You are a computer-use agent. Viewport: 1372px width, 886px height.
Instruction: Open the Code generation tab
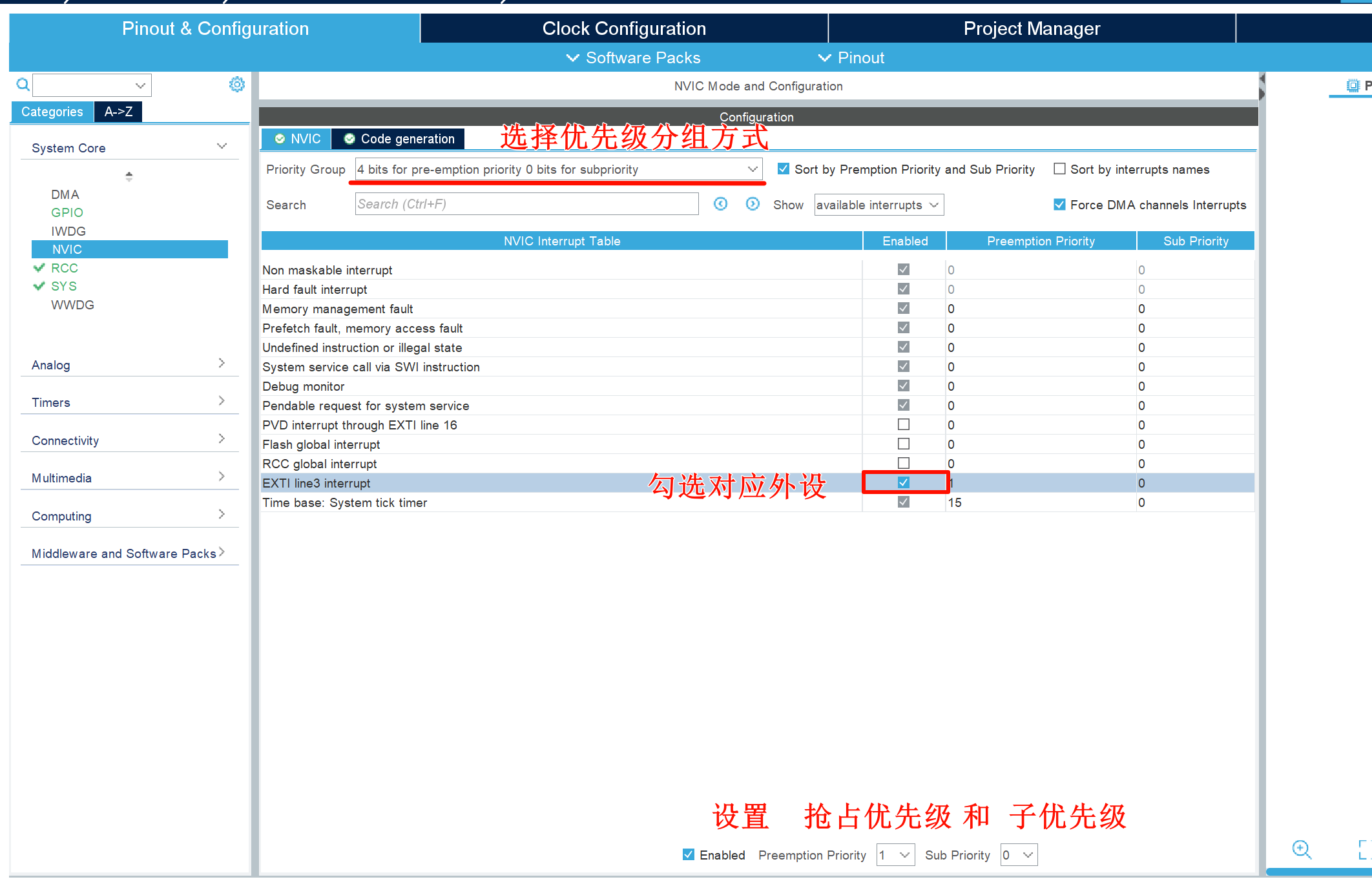(x=399, y=139)
